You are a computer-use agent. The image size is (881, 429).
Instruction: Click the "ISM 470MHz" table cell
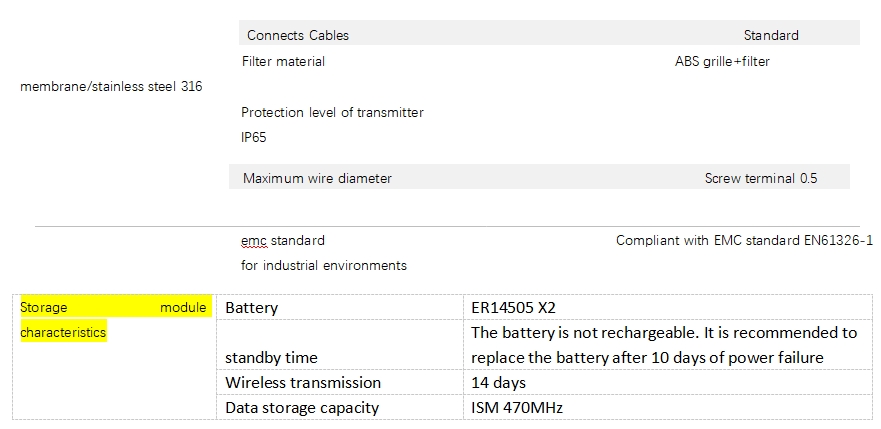515,408
